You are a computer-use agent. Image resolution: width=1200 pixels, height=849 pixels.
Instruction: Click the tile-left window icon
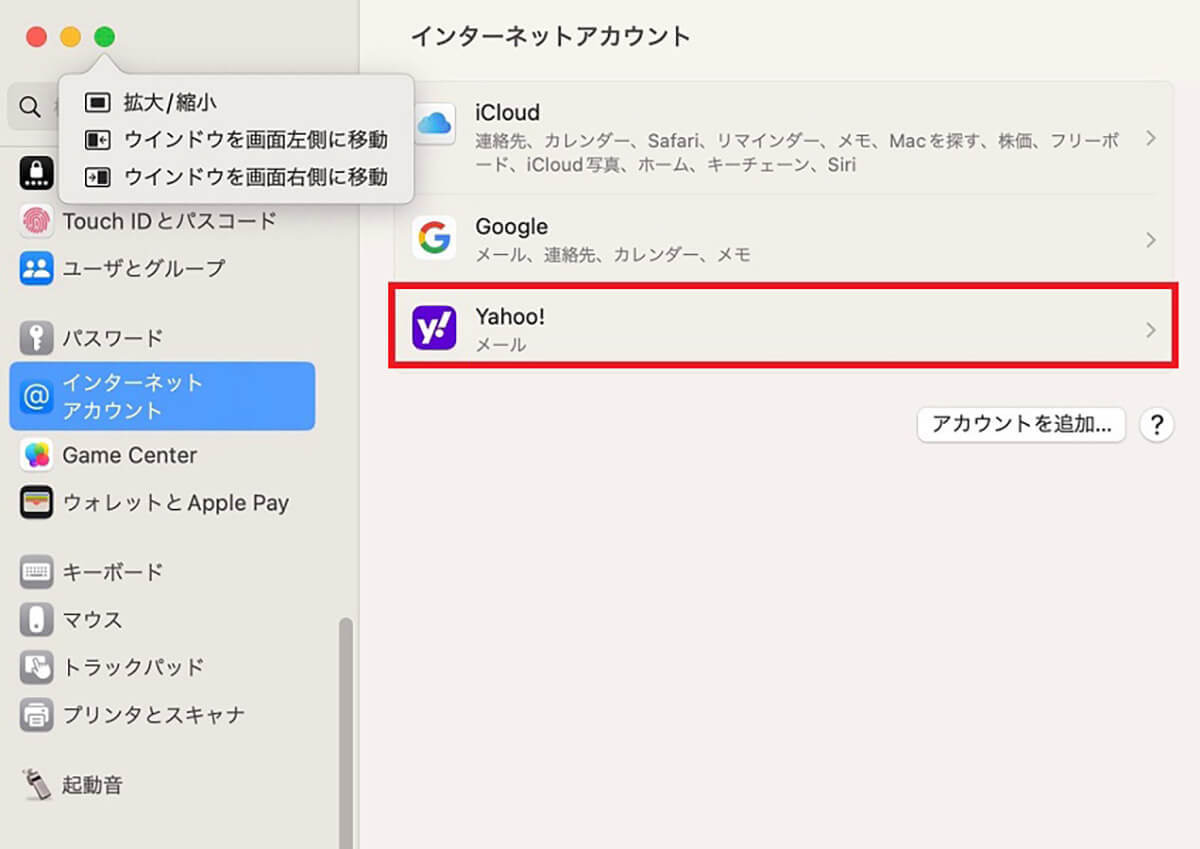[97, 140]
